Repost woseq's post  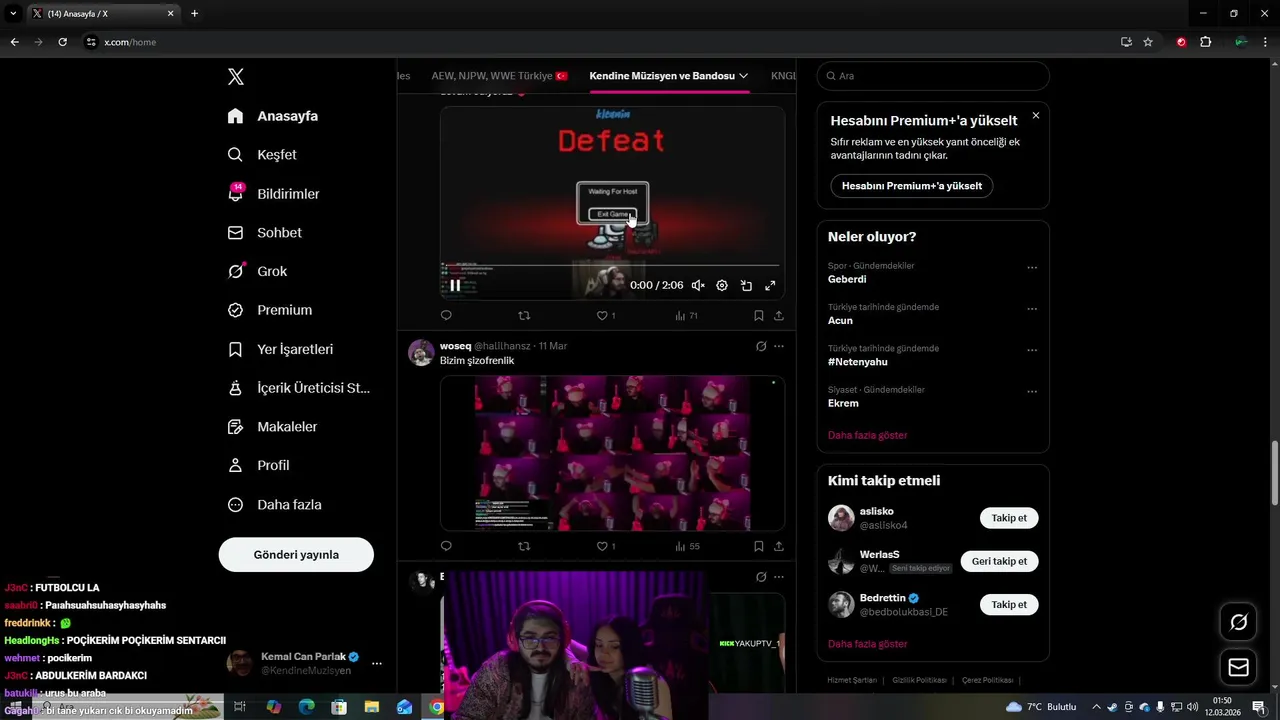524,546
